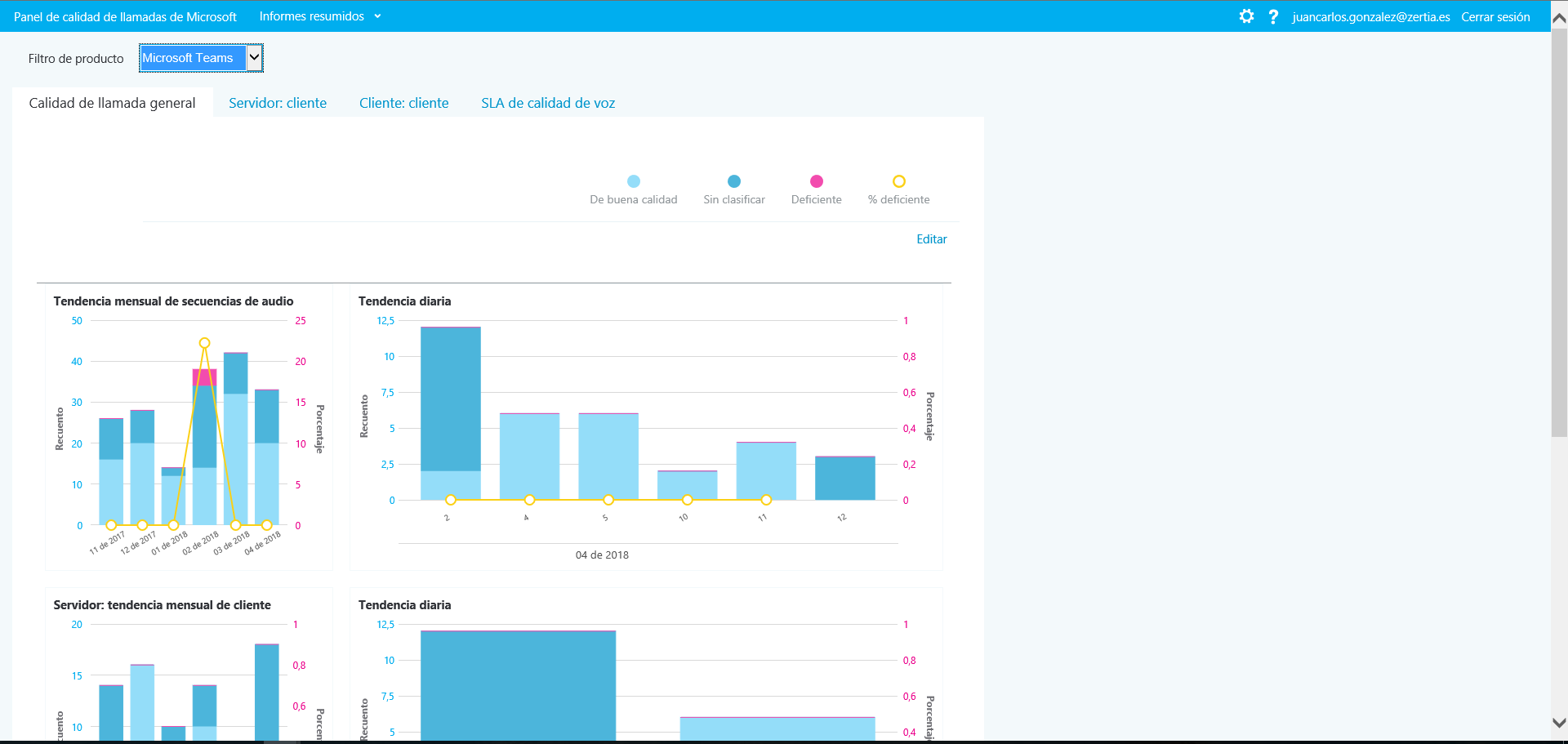Click 'Cerrar sesión' to sign out
This screenshot has width=1568, height=744.
click(1495, 17)
